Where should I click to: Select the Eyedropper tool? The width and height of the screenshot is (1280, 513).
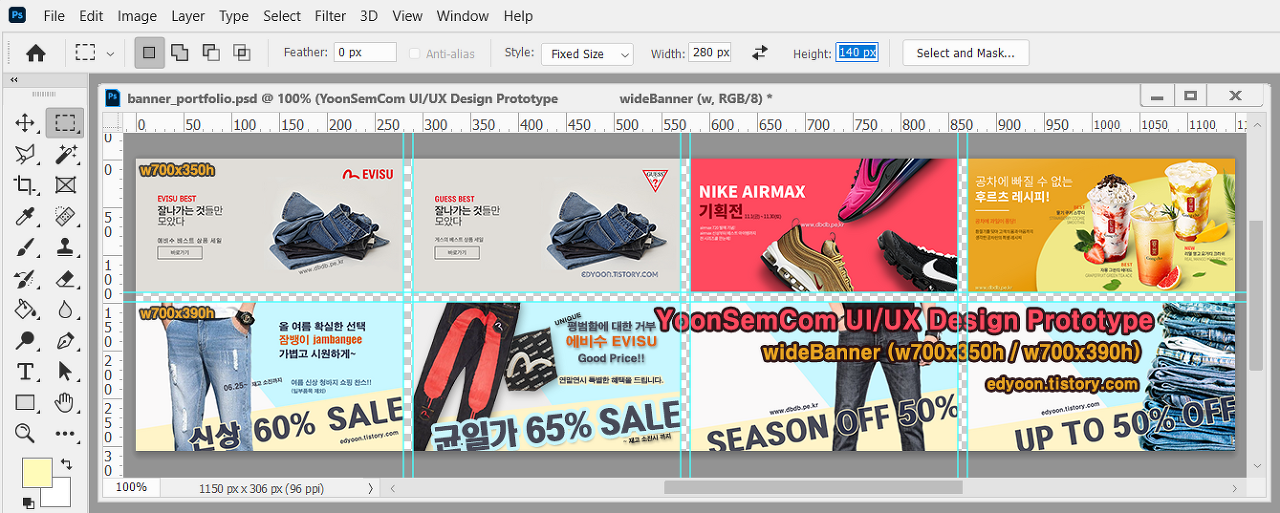point(25,216)
